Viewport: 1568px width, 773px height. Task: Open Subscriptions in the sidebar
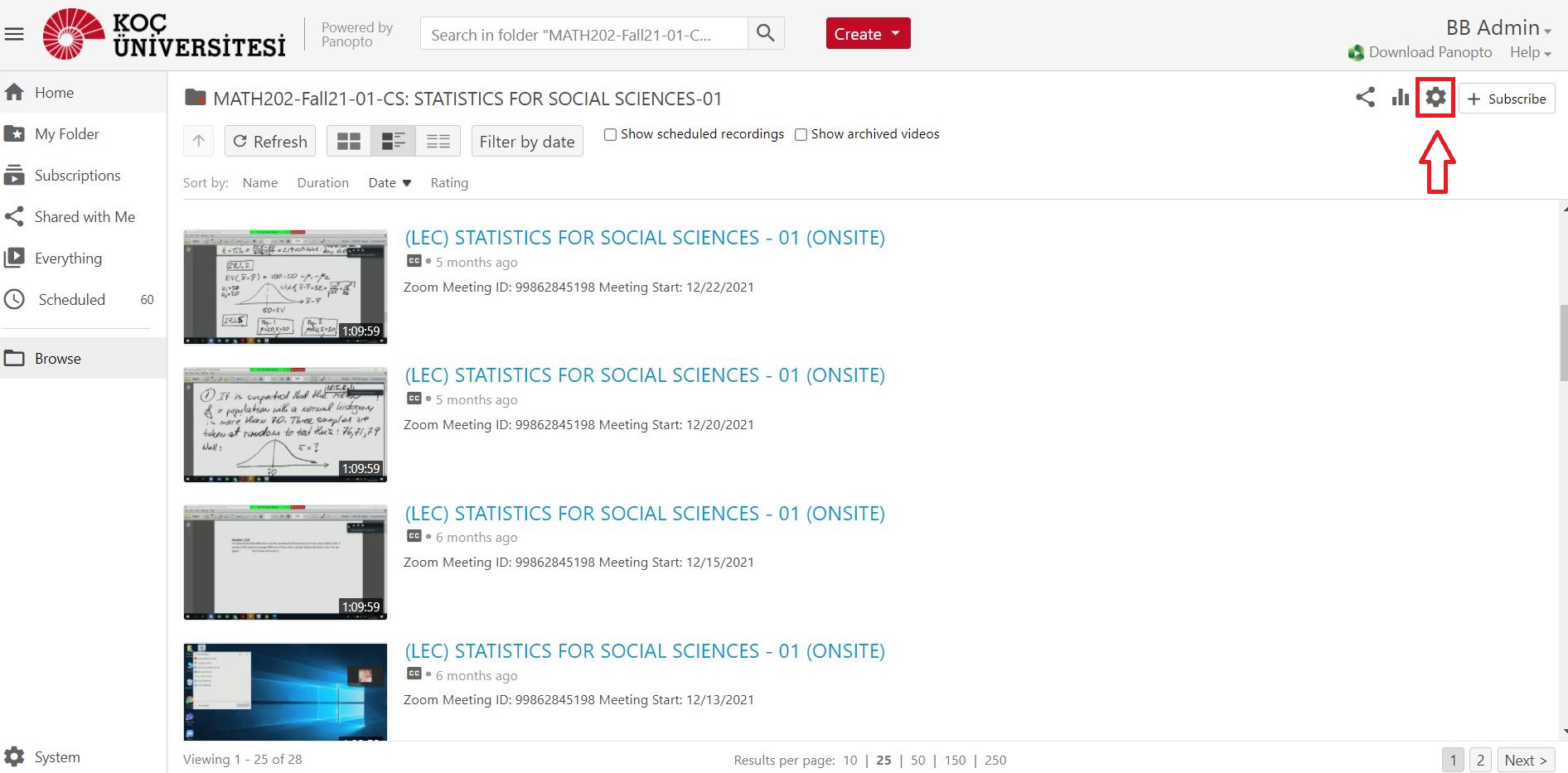pos(77,176)
